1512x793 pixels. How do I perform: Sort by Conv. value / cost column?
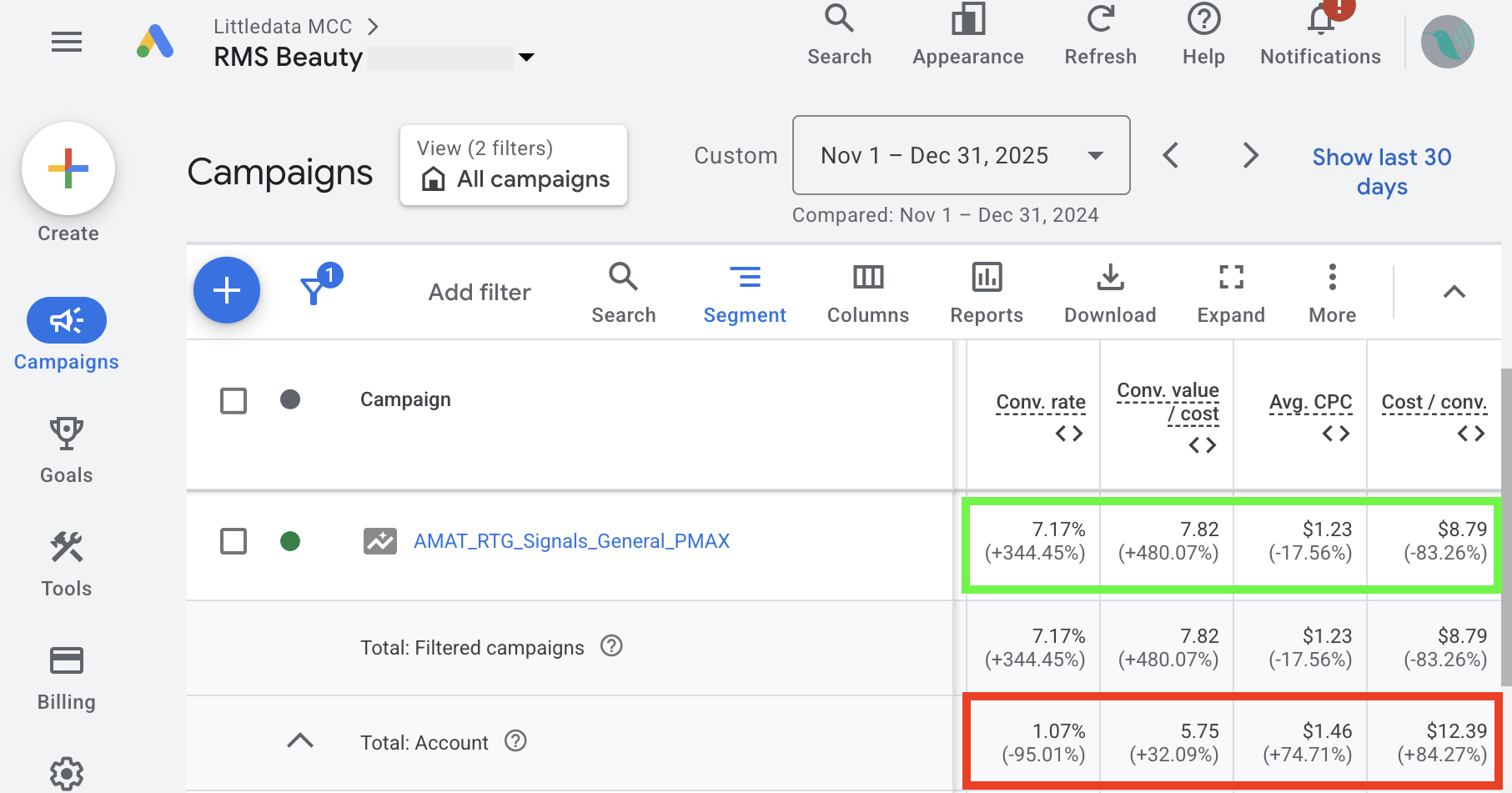point(1168,402)
